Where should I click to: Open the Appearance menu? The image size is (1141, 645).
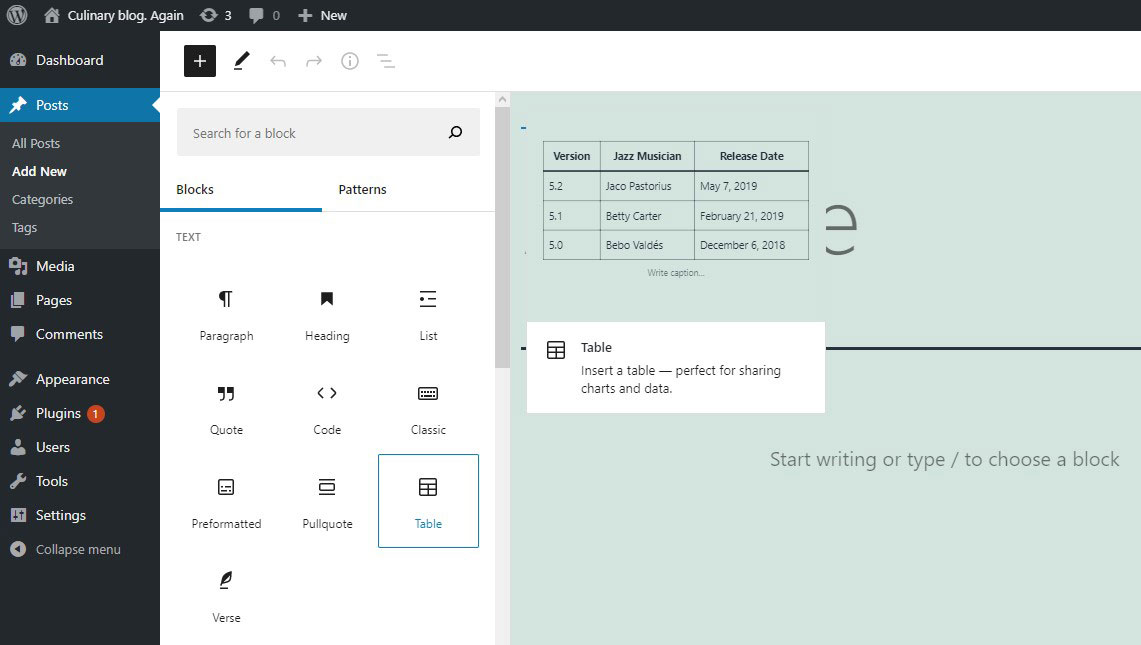[79, 379]
